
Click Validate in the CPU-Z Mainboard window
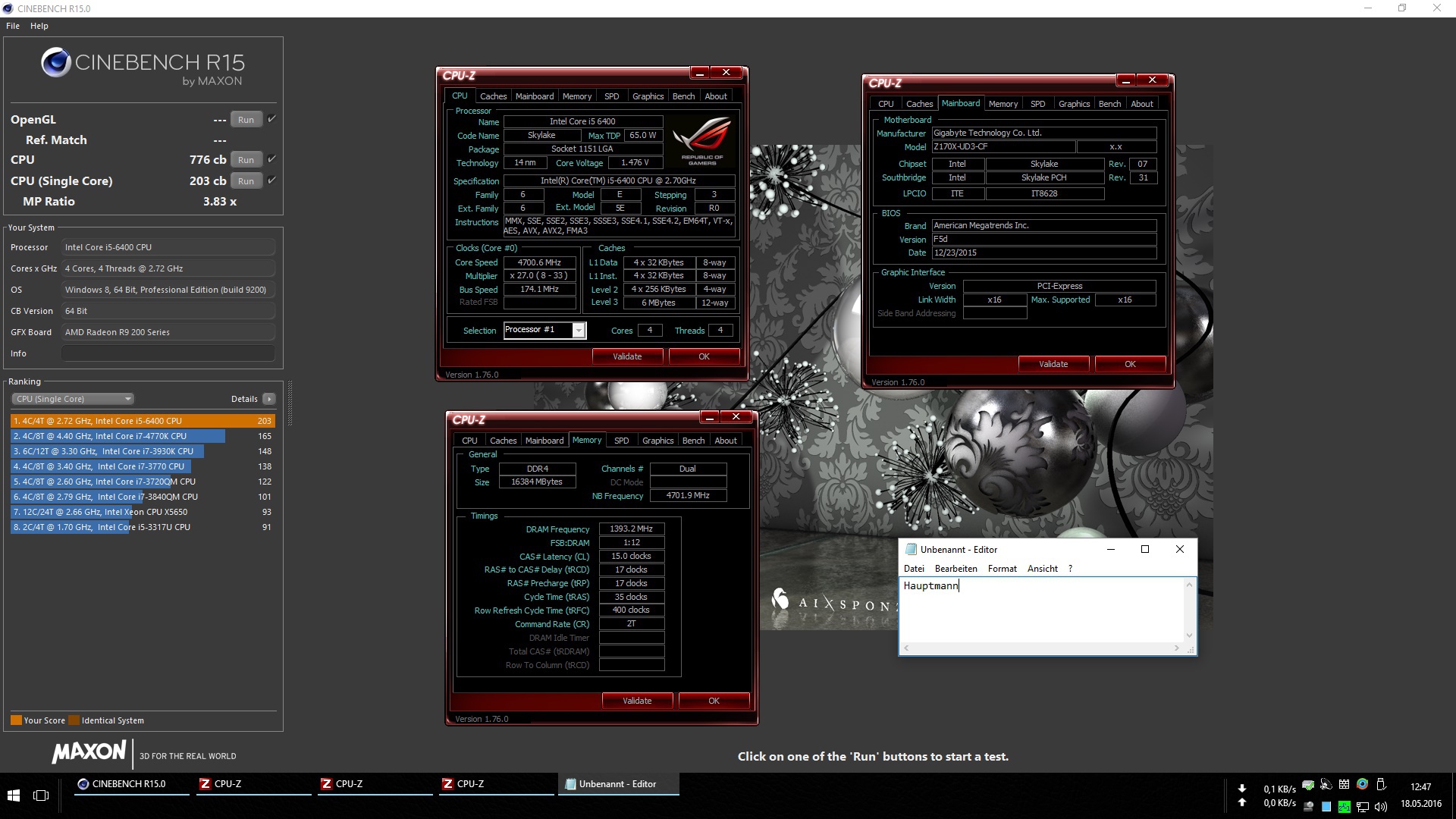tap(1053, 364)
